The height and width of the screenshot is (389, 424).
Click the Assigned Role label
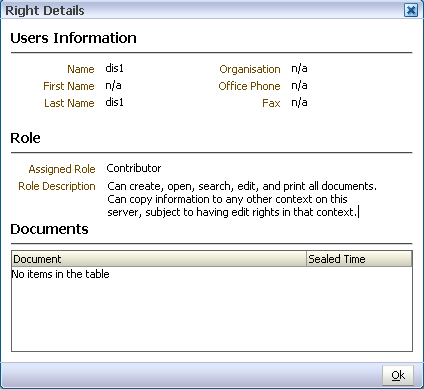click(x=62, y=169)
